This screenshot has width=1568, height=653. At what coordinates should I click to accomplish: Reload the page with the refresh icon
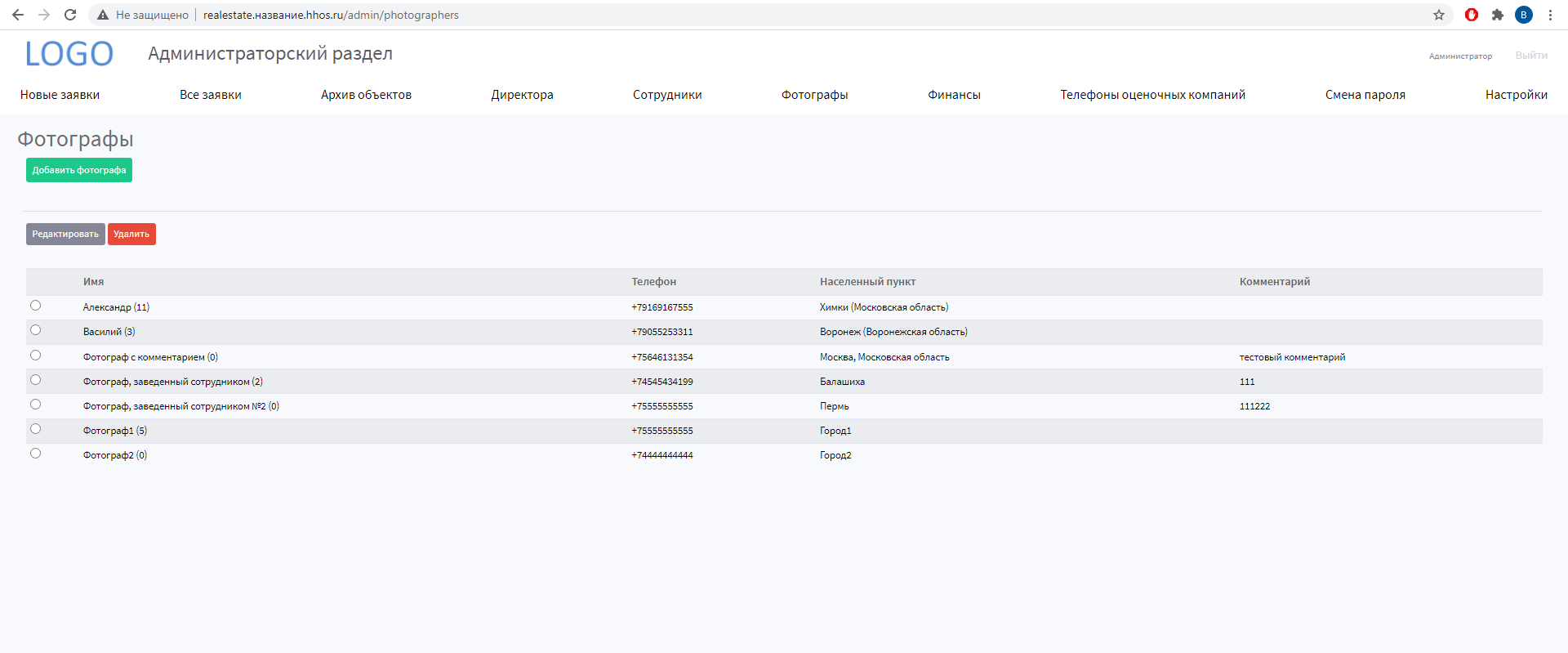pos(70,15)
